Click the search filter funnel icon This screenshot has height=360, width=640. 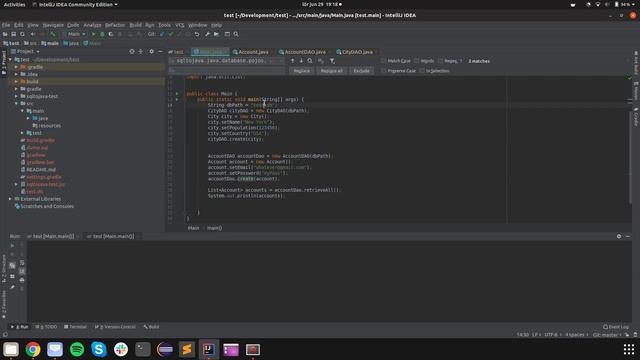click(332, 61)
